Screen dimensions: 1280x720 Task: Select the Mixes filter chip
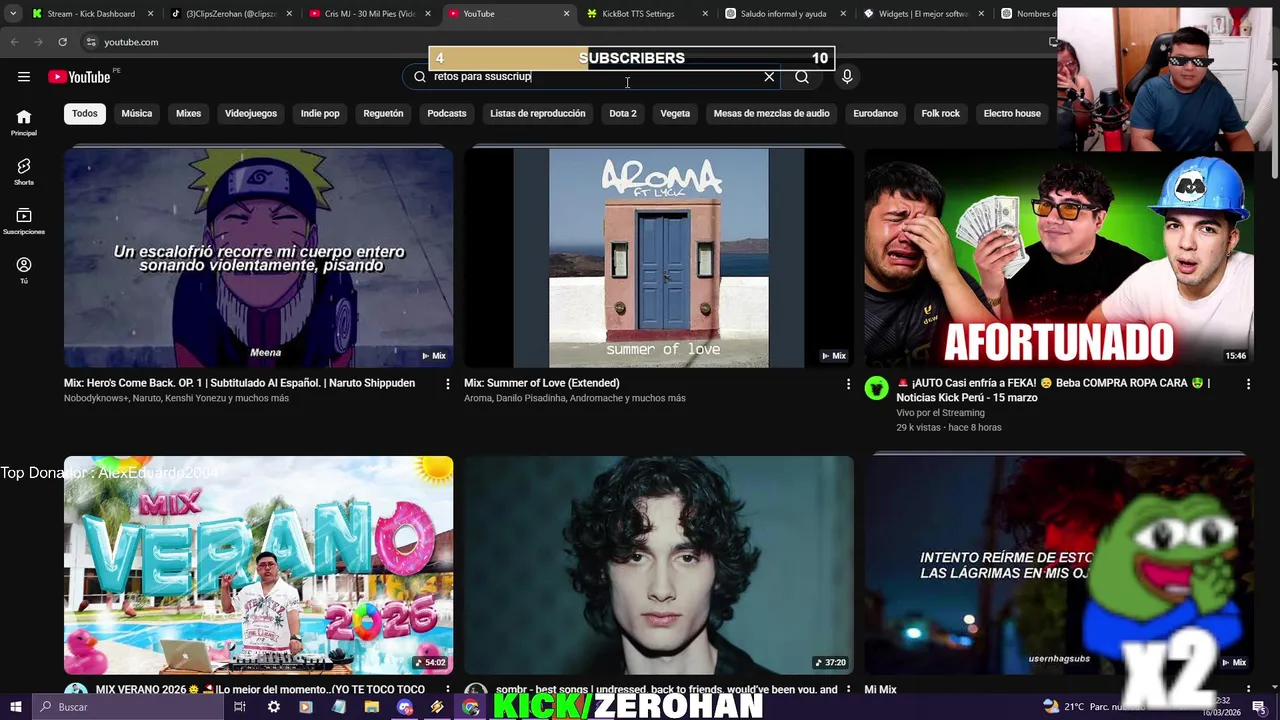(189, 113)
